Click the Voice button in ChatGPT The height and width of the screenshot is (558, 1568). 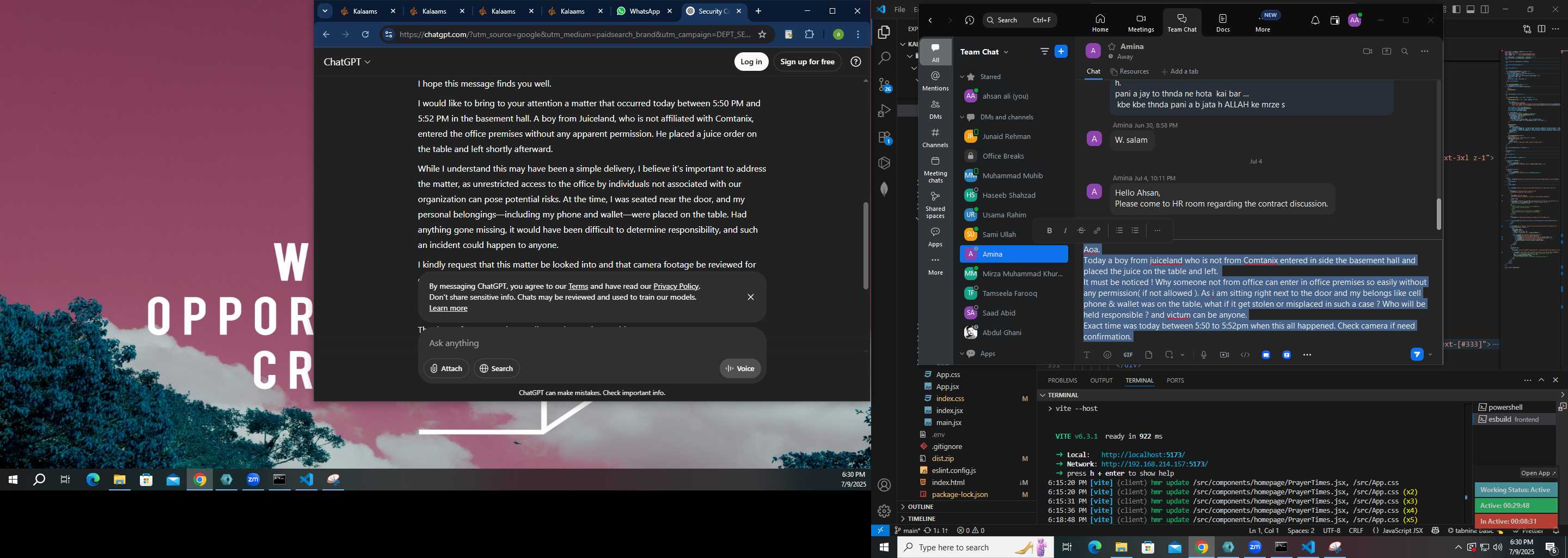[x=740, y=368]
